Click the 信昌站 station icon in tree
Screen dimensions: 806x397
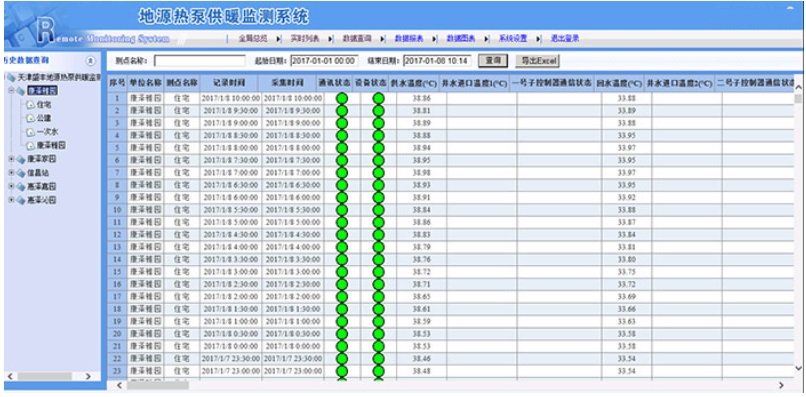point(21,173)
